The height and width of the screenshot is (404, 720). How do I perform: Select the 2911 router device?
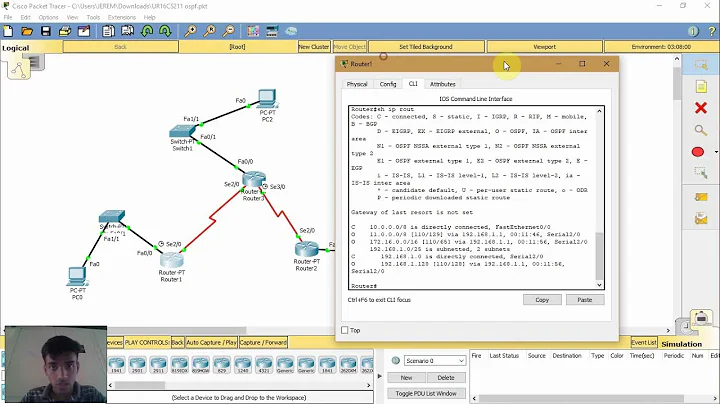pos(158,365)
